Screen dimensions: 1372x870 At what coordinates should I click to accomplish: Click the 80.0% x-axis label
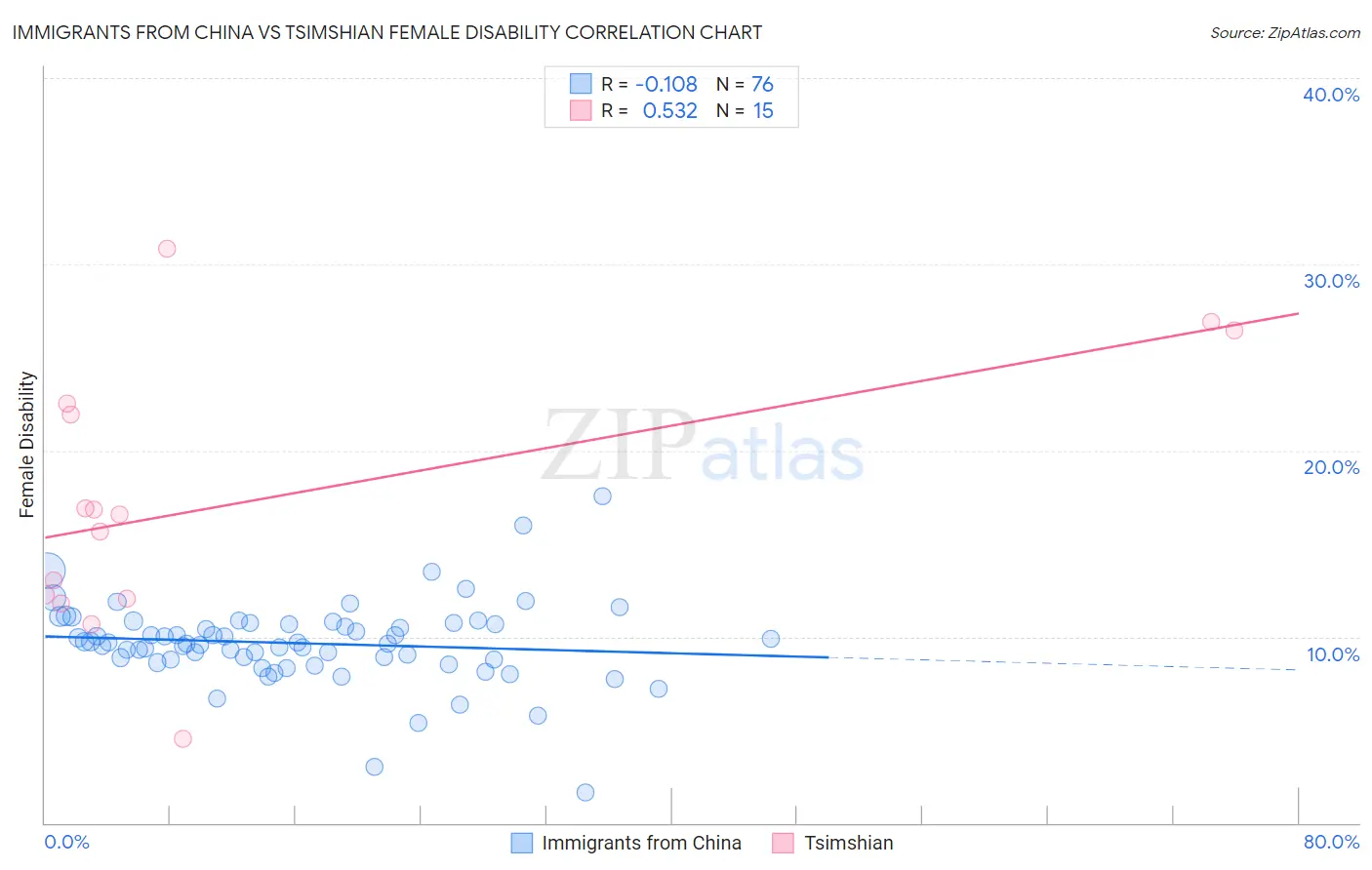click(1331, 842)
